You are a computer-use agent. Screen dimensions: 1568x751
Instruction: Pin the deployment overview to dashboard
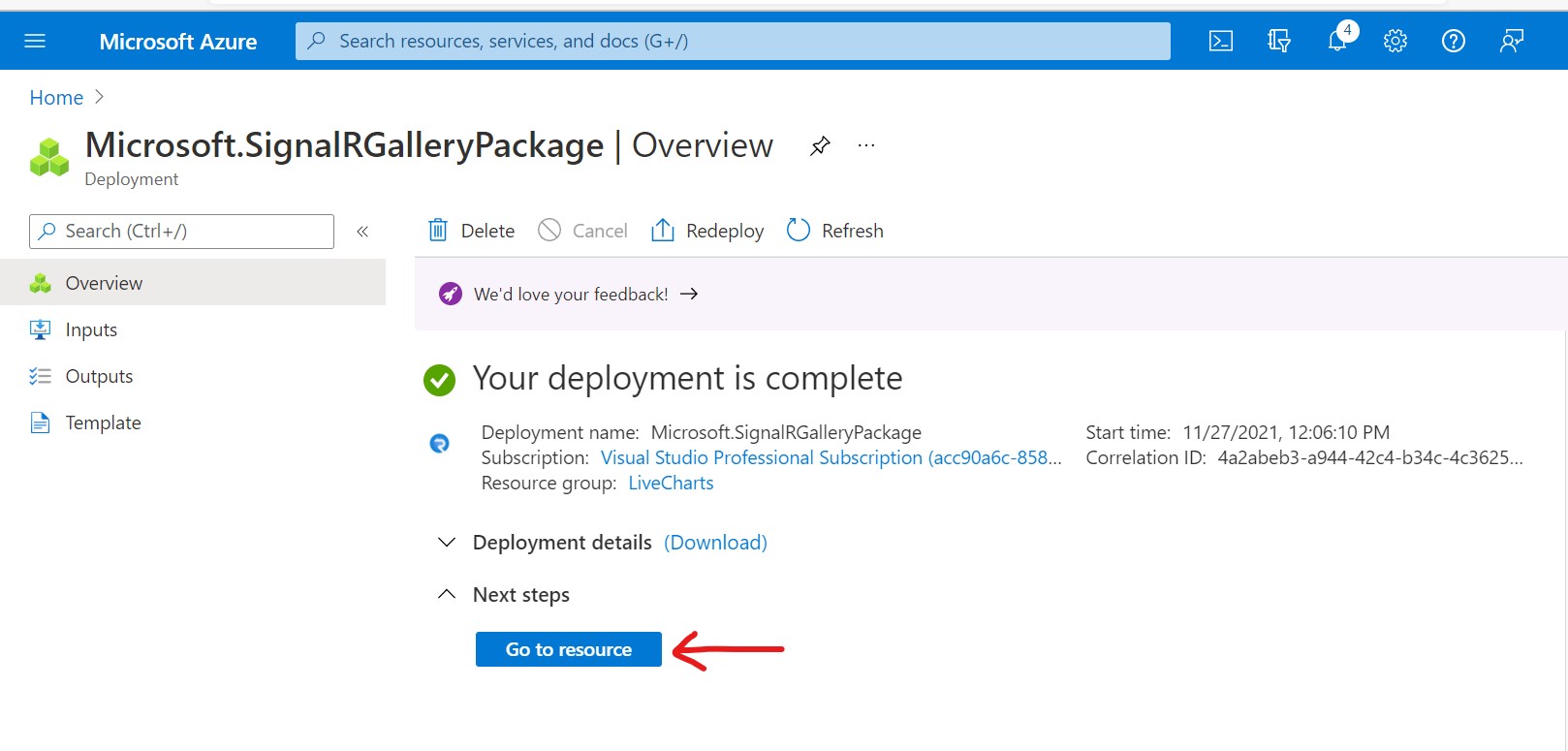click(820, 146)
